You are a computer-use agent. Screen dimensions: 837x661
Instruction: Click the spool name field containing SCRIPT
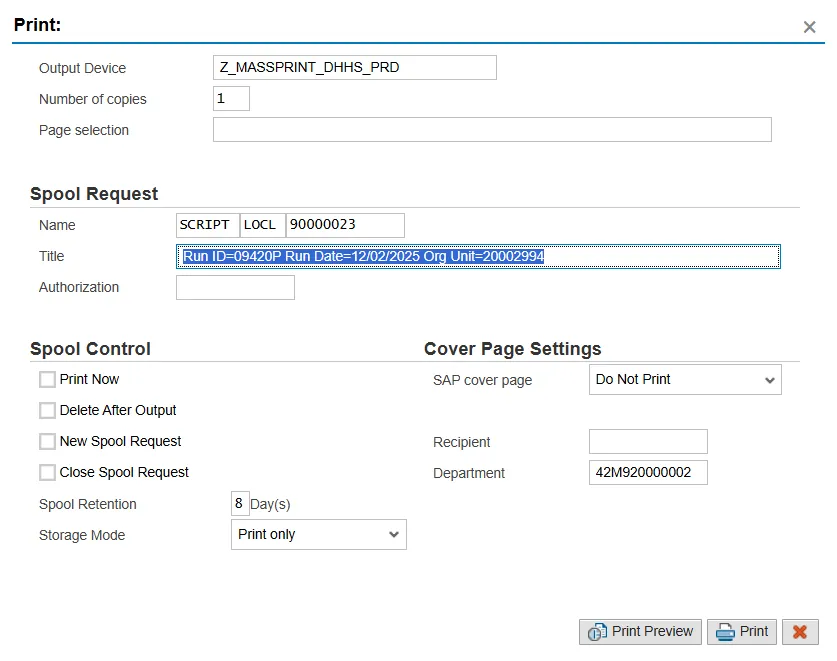207,225
